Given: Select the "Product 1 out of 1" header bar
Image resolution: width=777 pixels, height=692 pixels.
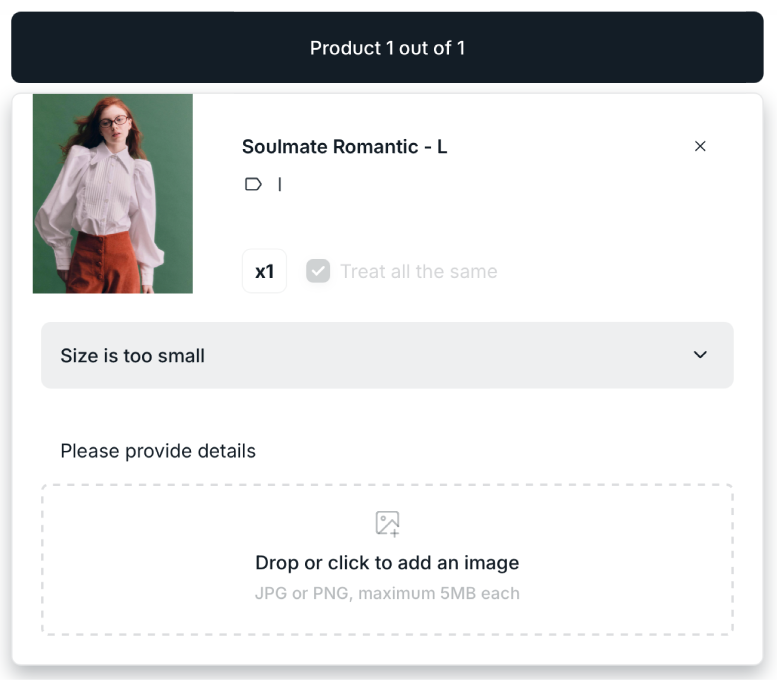Looking at the screenshot, I should coord(387,48).
